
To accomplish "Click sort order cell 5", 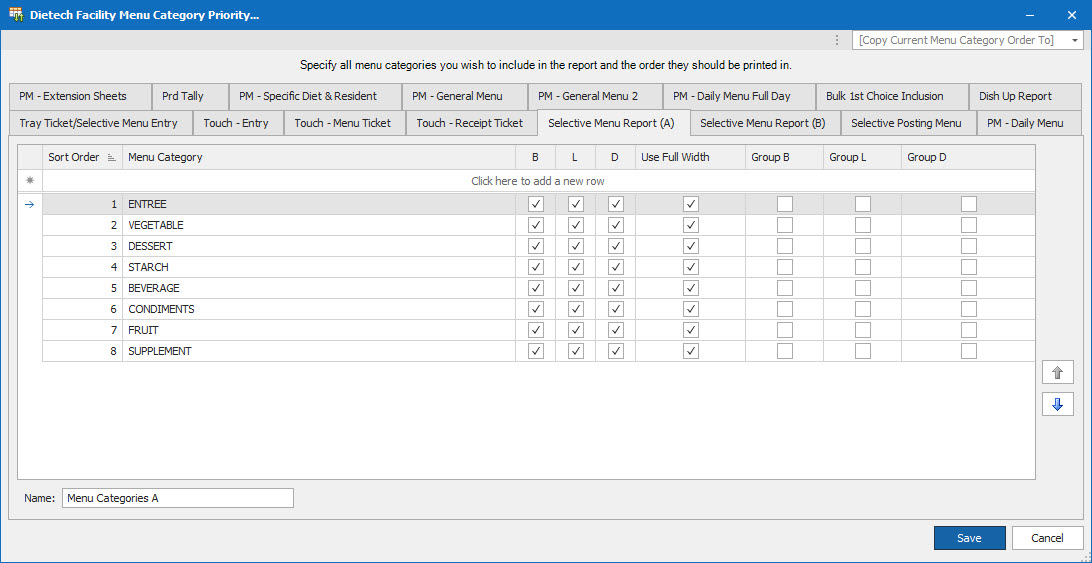I will pos(82,288).
